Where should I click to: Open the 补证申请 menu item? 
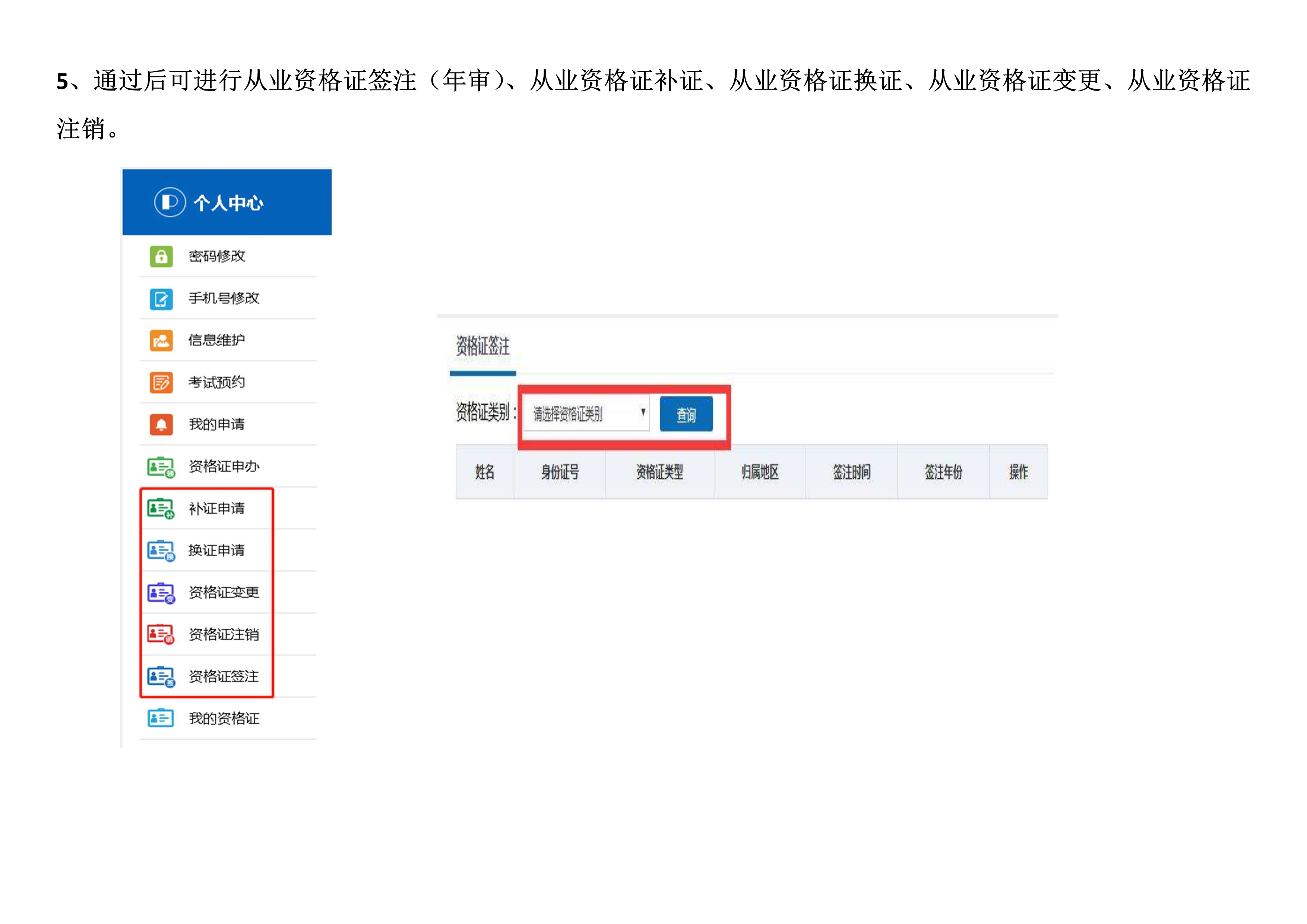[x=216, y=509]
